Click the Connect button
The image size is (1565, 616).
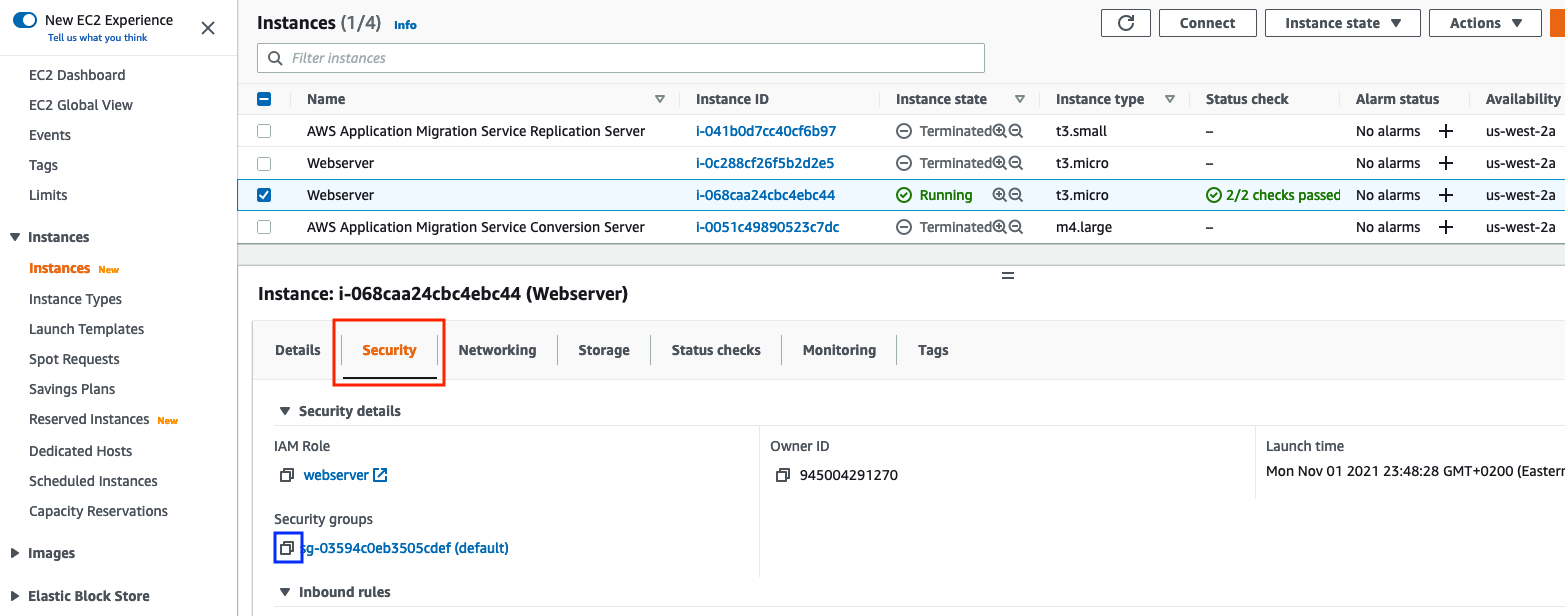[1208, 23]
